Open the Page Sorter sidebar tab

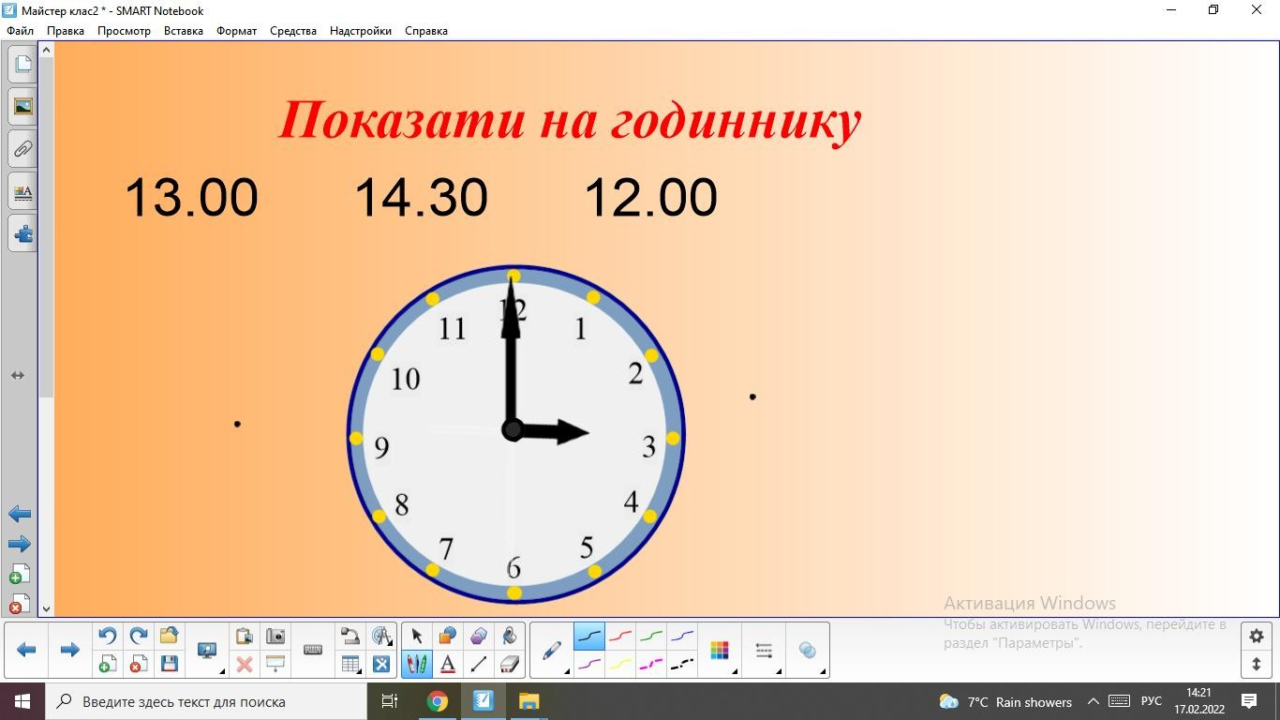click(22, 63)
